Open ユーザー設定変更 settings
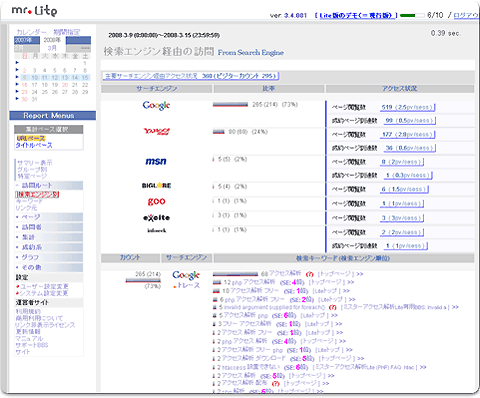Viewport: 480px width, 398px height. [x=44, y=286]
